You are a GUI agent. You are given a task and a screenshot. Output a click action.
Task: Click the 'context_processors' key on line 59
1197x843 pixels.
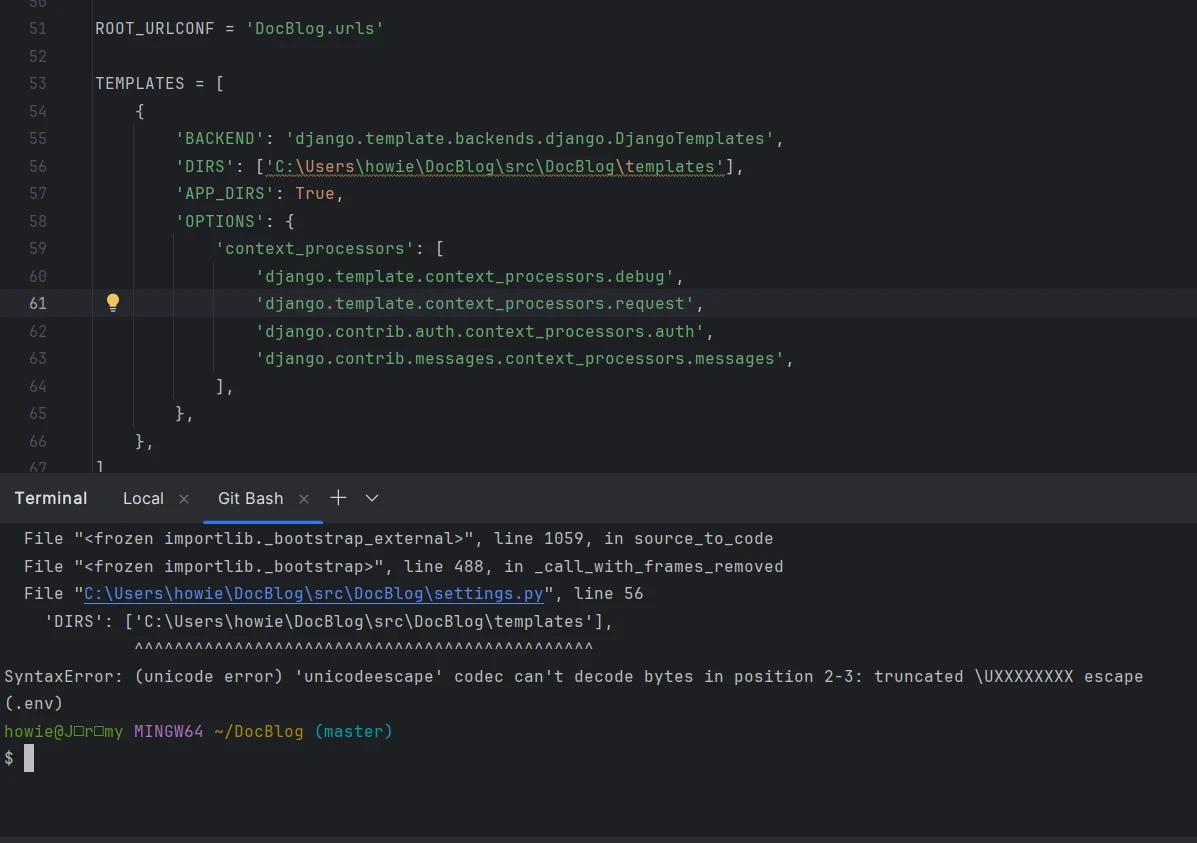click(x=314, y=249)
